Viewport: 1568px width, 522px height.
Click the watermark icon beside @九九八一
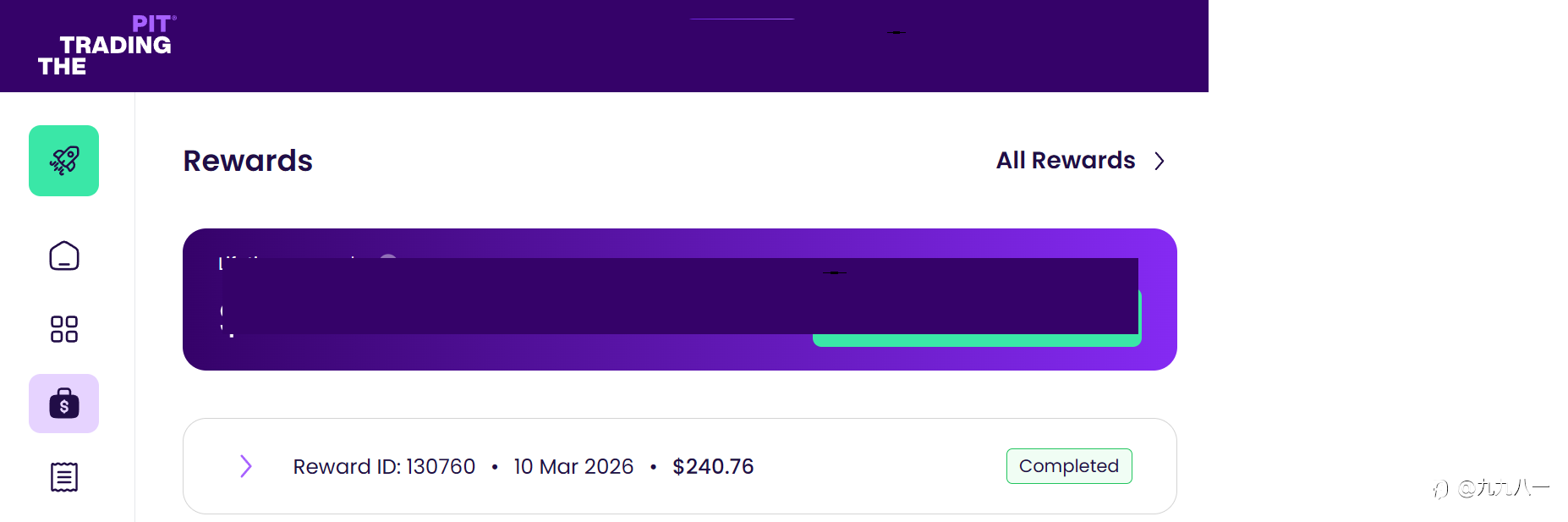[1440, 489]
